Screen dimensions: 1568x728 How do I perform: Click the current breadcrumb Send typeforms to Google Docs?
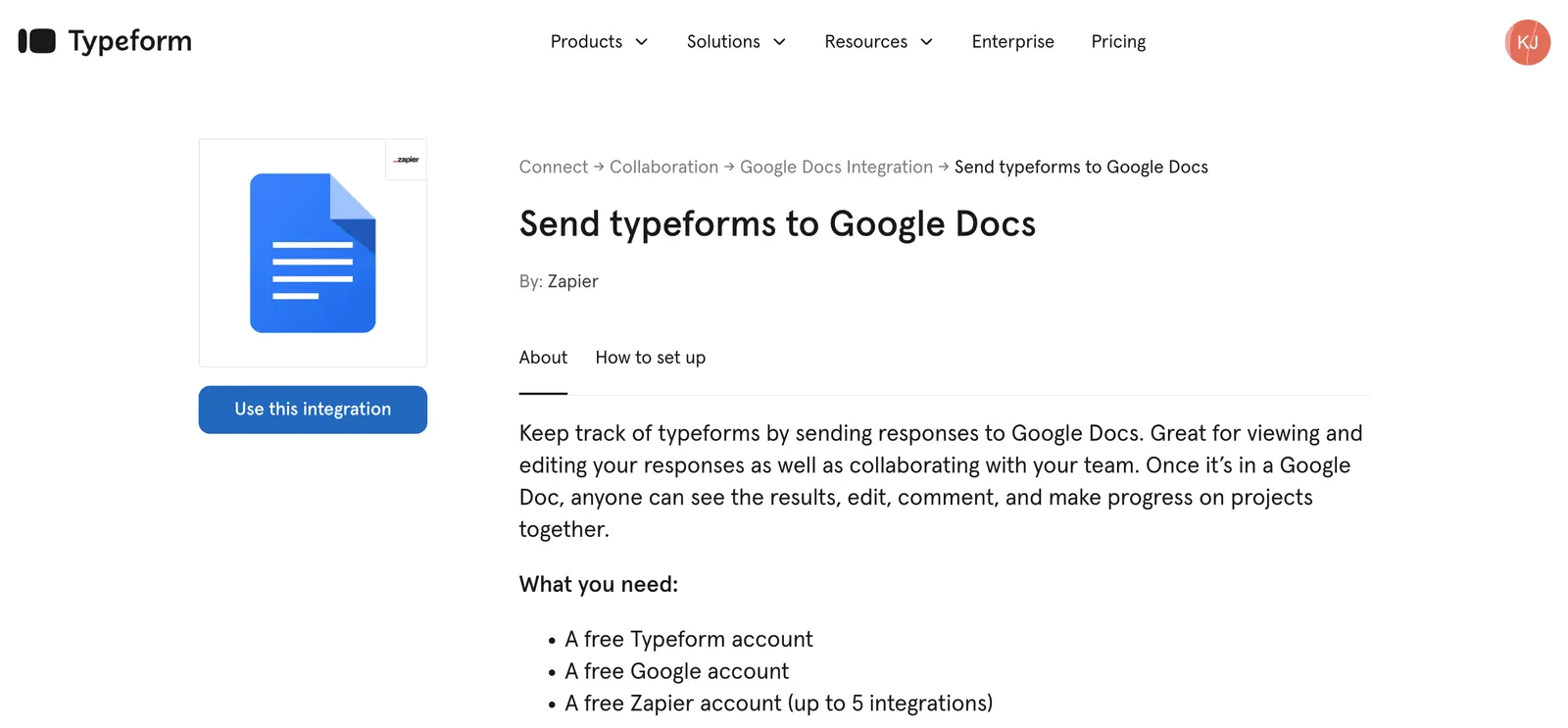[1081, 168]
